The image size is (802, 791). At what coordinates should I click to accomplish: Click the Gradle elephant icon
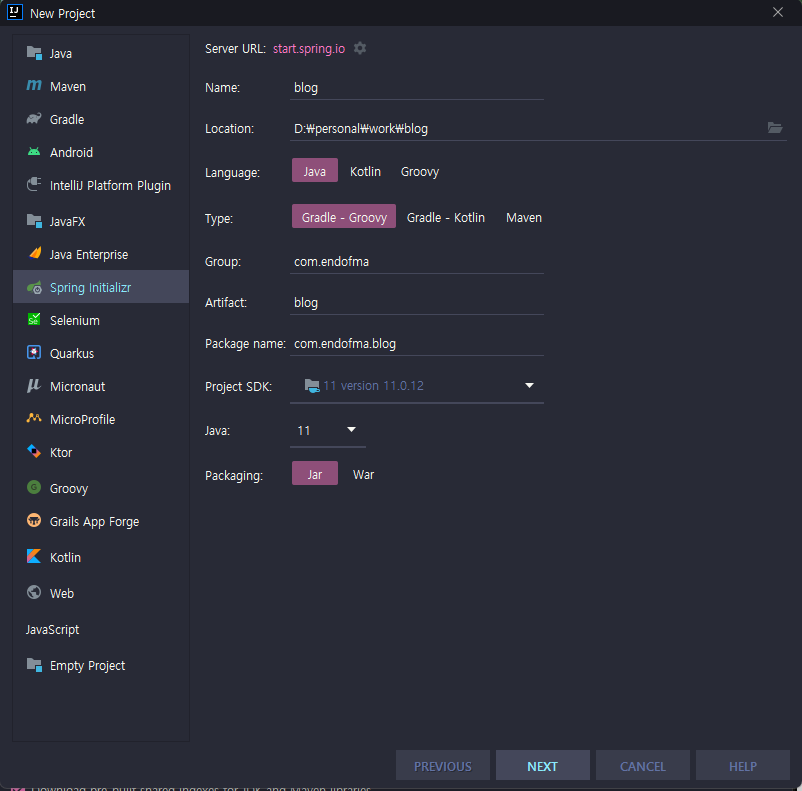click(34, 119)
